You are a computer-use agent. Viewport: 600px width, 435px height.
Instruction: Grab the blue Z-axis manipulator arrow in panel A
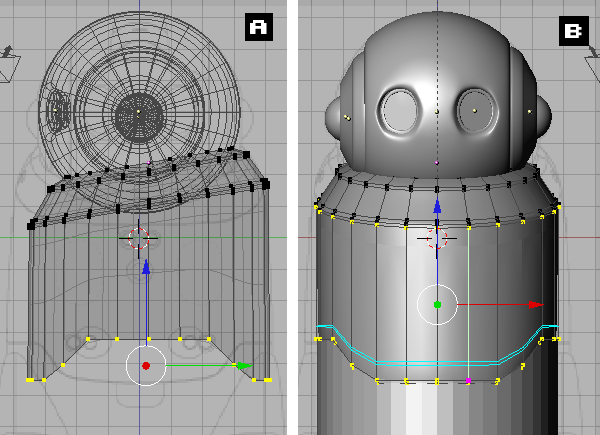146,267
